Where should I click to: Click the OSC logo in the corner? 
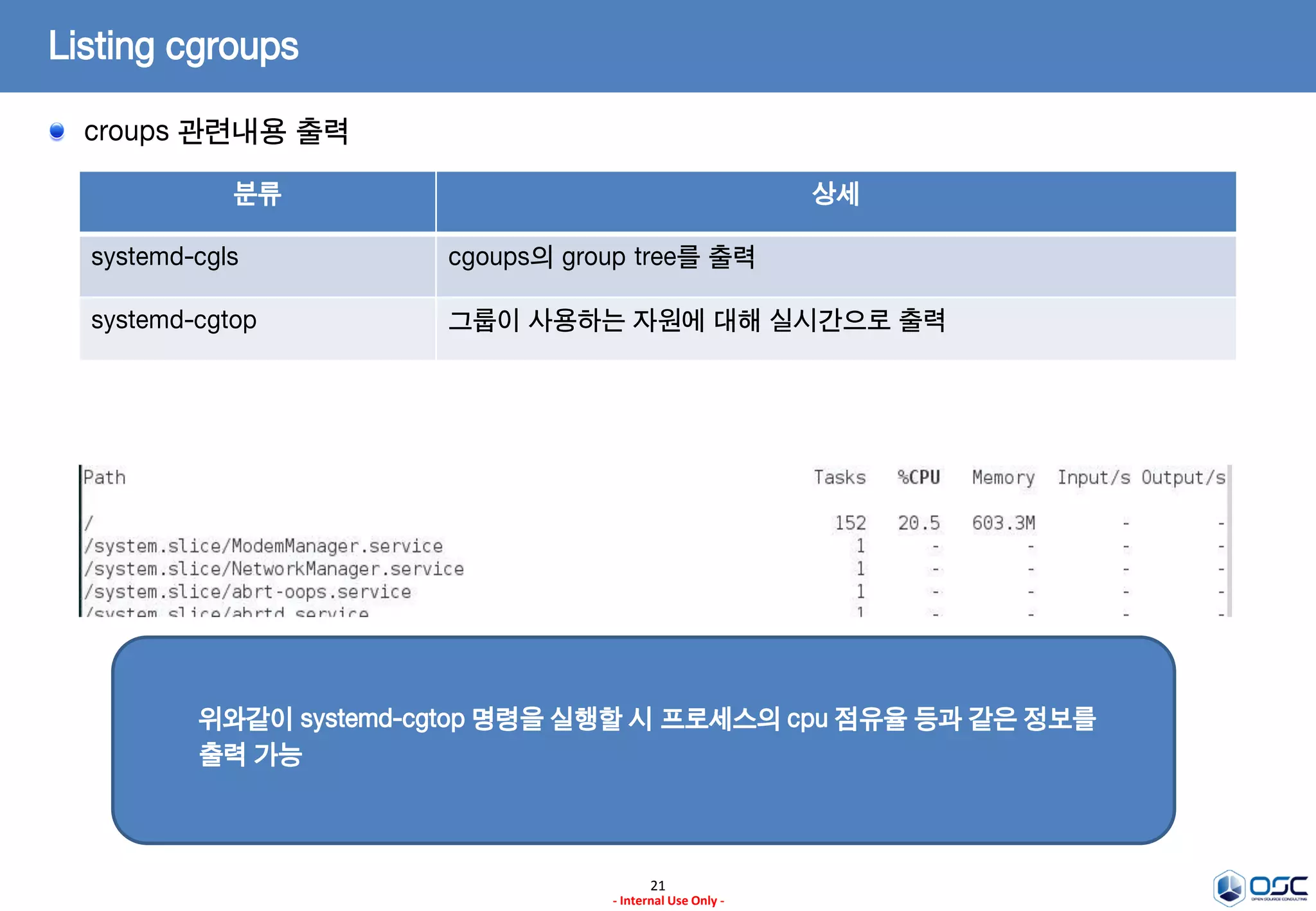point(1260,888)
